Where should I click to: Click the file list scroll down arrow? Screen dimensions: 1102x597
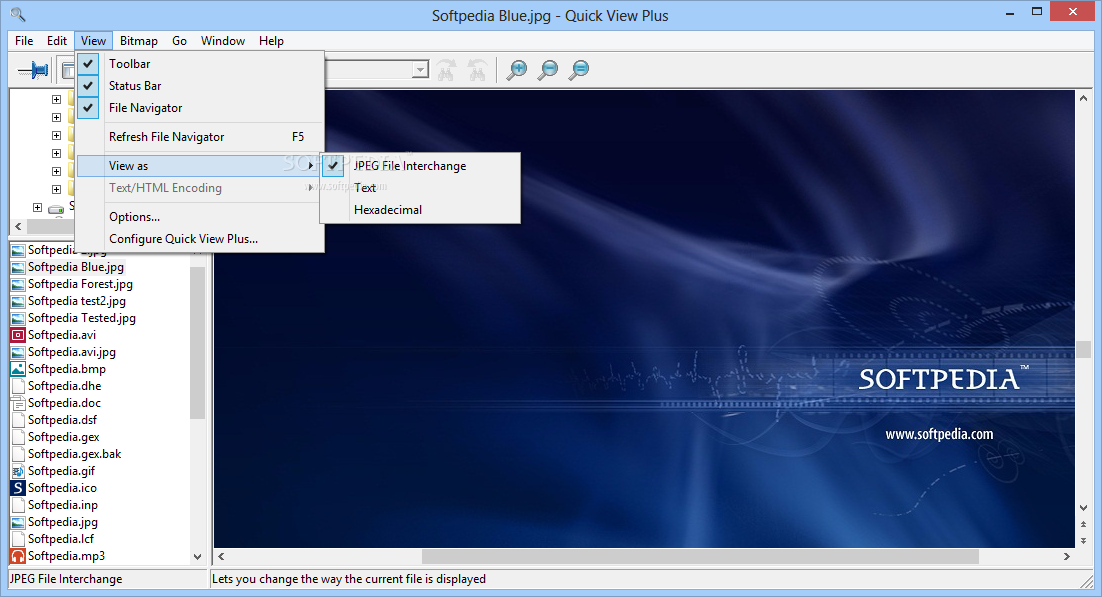click(x=197, y=556)
